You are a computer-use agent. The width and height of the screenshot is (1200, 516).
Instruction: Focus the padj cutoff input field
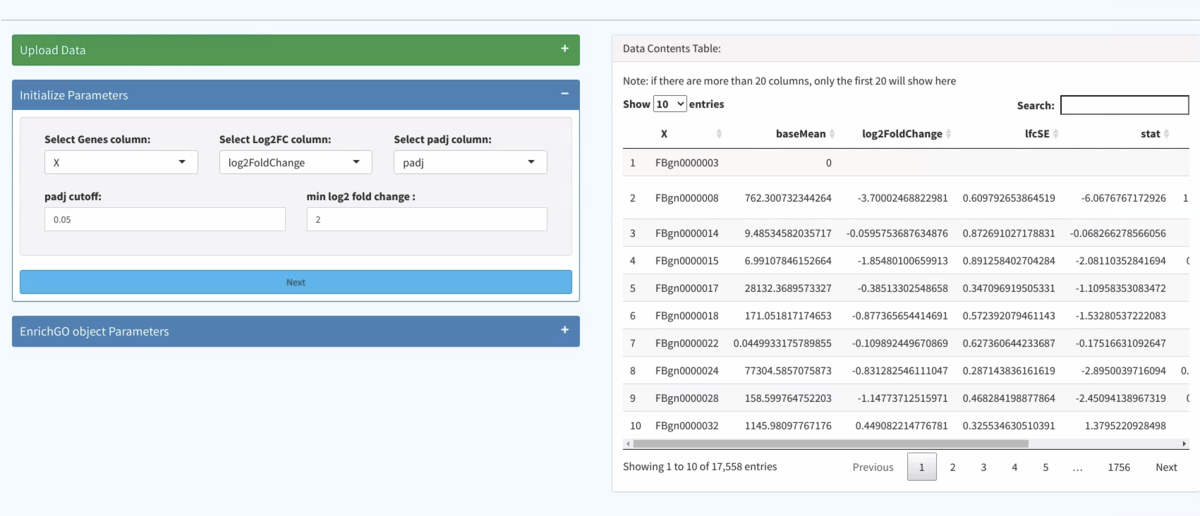pyautogui.click(x=165, y=219)
